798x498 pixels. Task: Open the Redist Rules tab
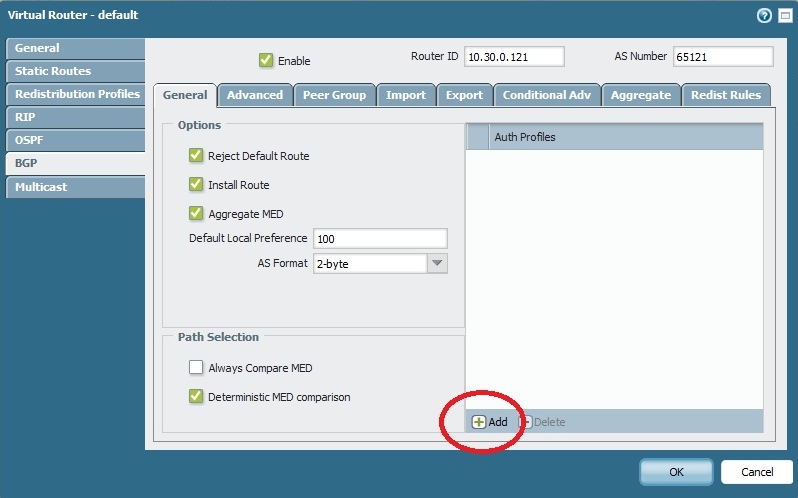click(726, 95)
